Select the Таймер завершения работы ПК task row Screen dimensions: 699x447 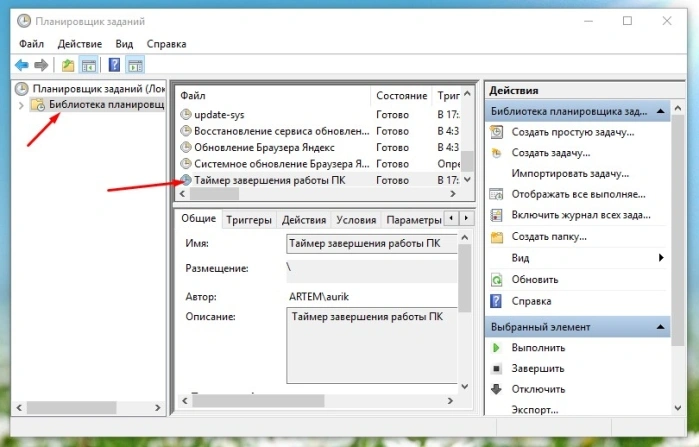(319, 180)
